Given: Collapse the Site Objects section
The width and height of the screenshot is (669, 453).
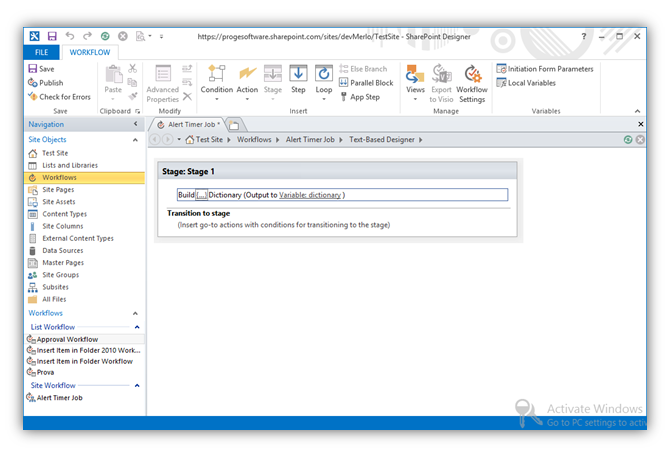Looking at the screenshot, I should (x=136, y=140).
